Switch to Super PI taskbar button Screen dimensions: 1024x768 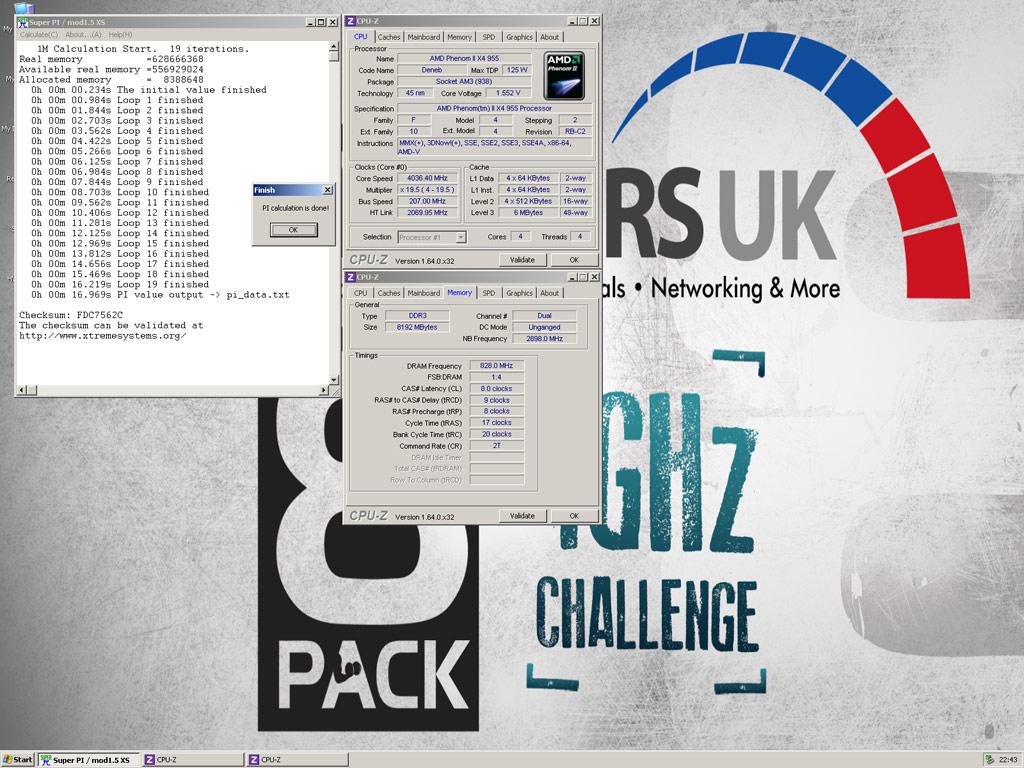coord(88,760)
